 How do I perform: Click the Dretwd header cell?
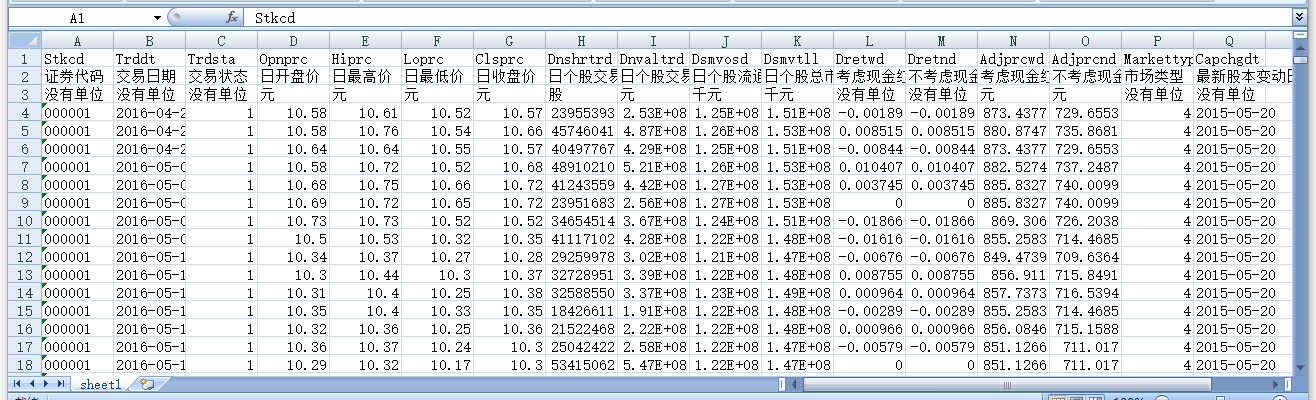point(869,58)
